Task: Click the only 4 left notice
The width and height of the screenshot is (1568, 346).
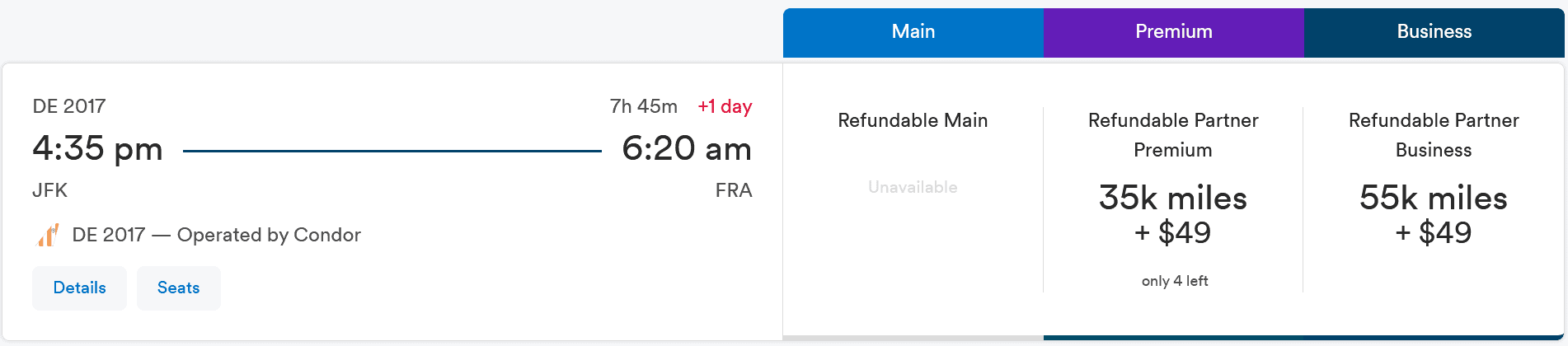Action: pos(1174,281)
